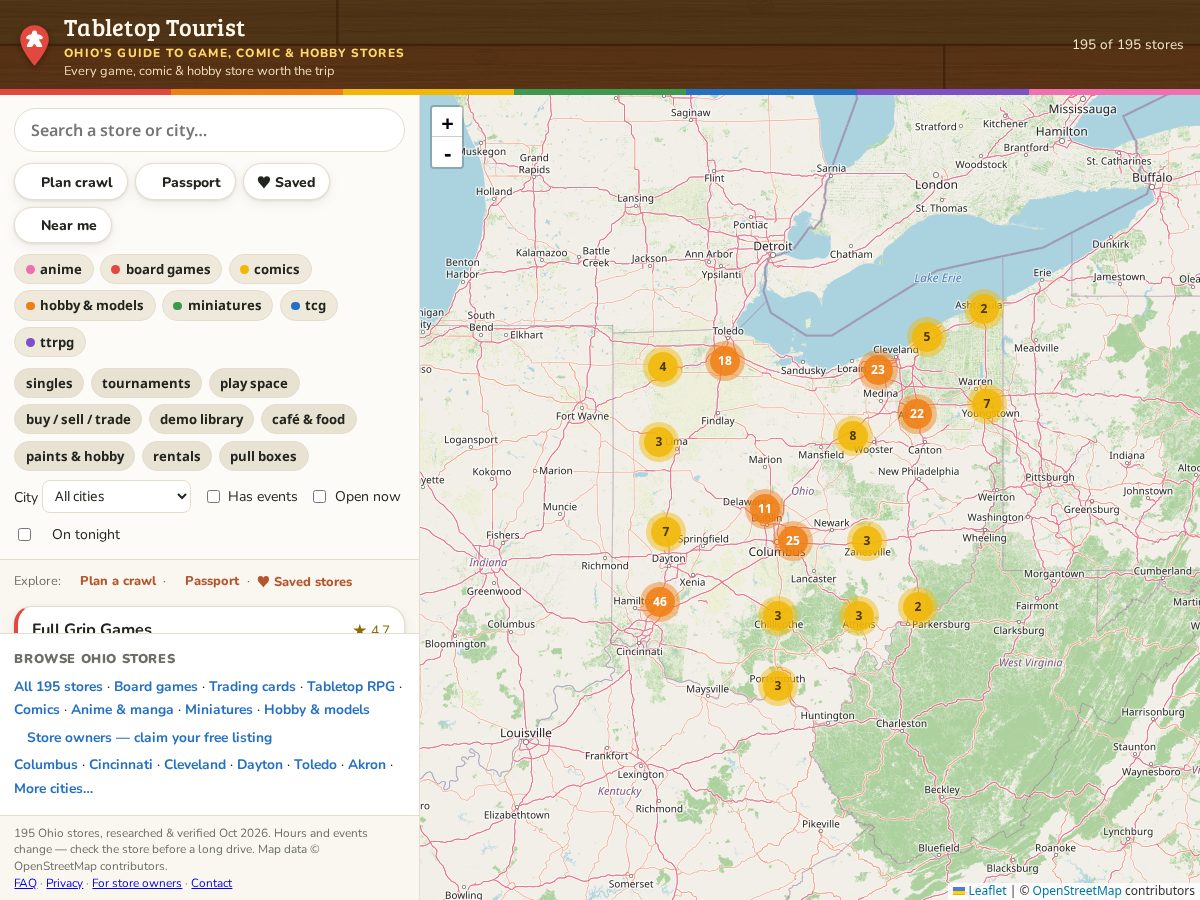The width and height of the screenshot is (1200, 900).
Task: Open the 3-store cluster at Portsmouth
Action: [777, 686]
